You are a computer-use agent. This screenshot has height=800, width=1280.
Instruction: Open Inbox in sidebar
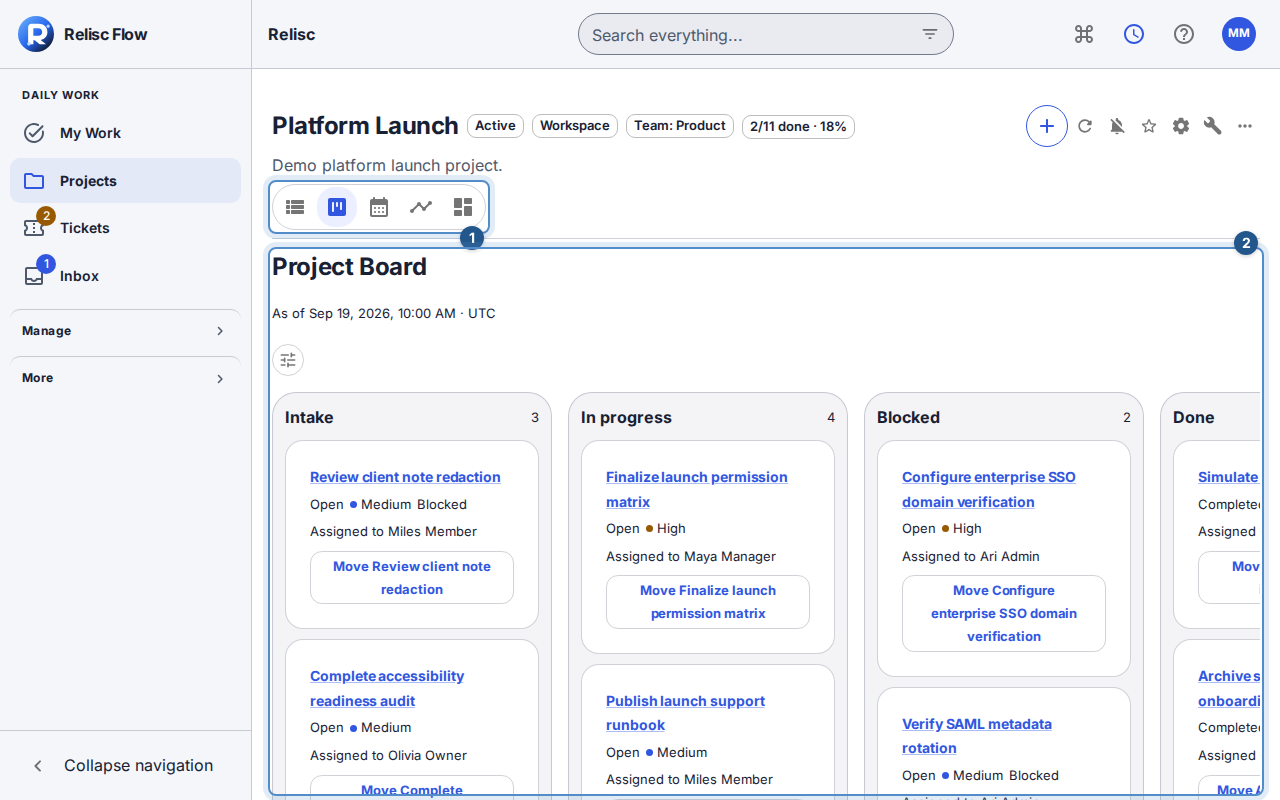click(x=125, y=276)
